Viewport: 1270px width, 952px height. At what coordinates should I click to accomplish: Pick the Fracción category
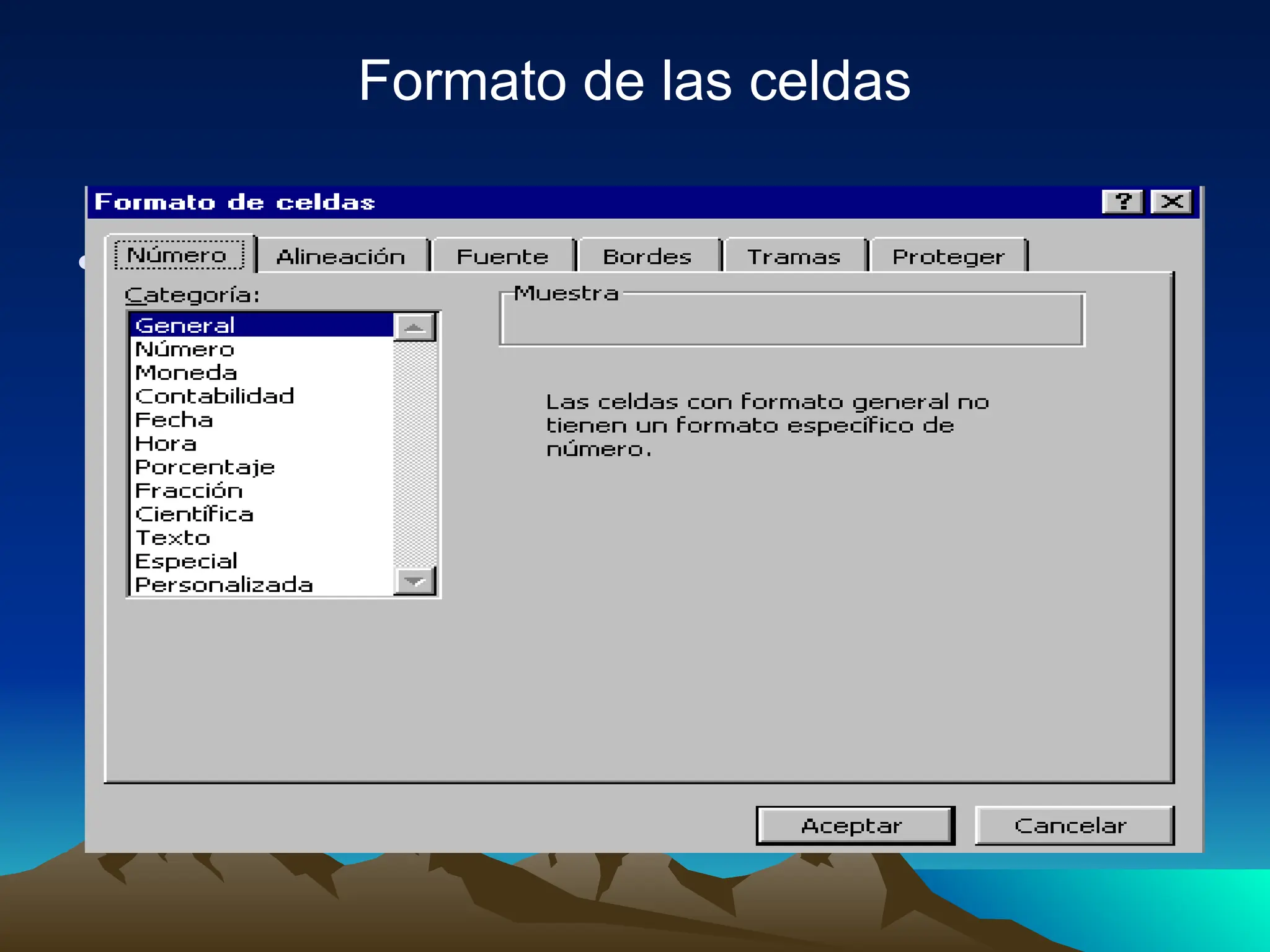[262, 490]
